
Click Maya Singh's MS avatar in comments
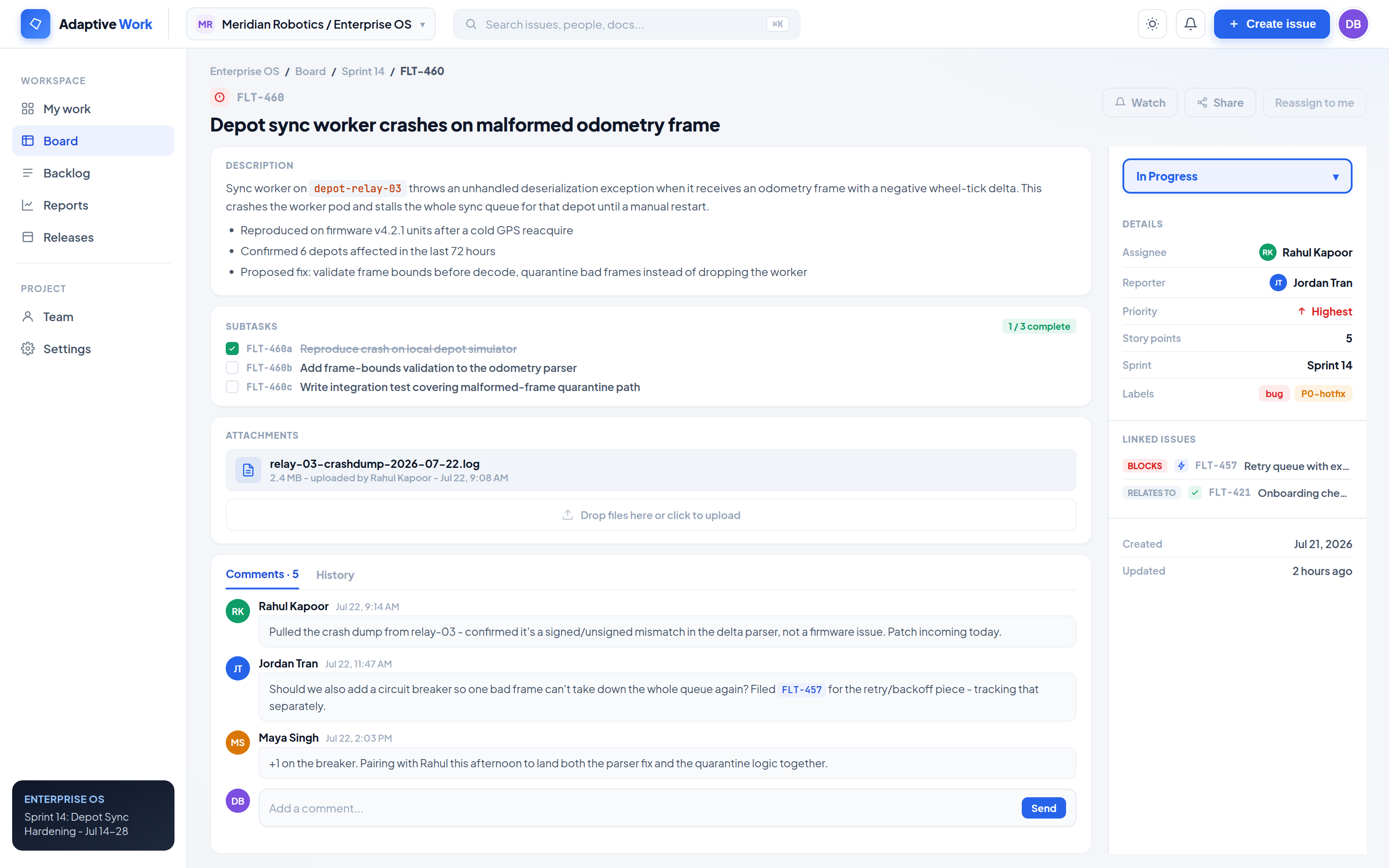[237, 743]
